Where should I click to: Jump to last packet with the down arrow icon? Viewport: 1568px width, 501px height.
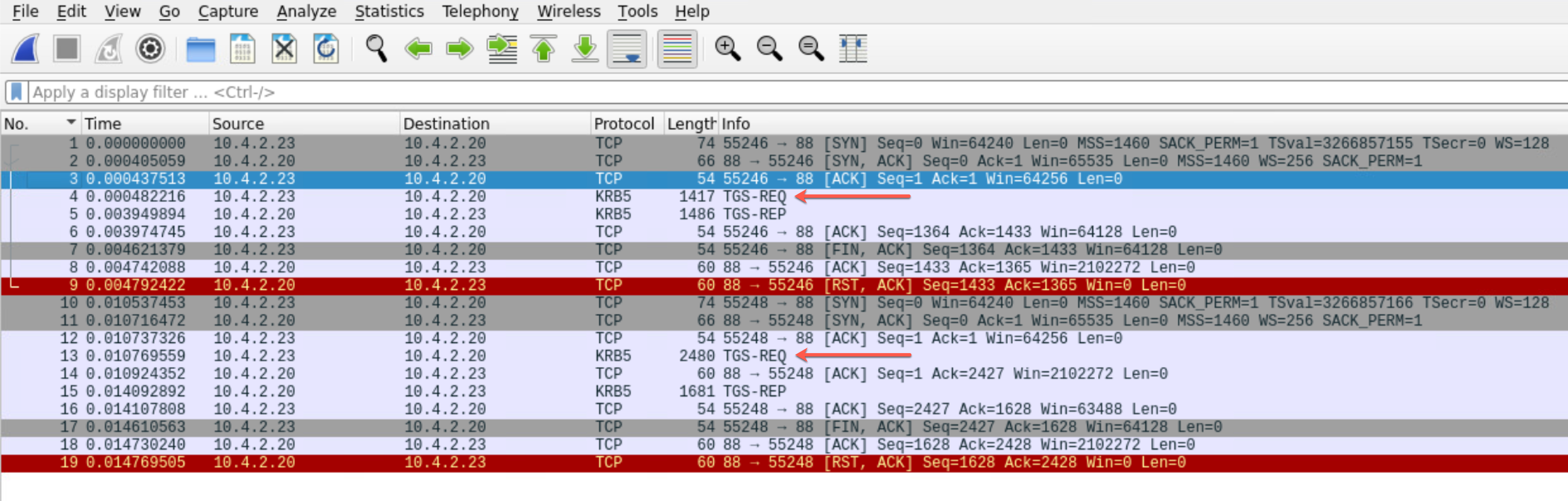click(x=585, y=48)
